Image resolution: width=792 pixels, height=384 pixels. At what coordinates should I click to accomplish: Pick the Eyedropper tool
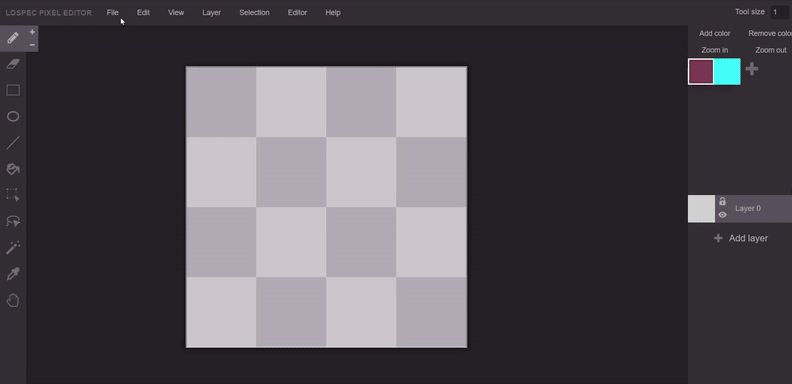(x=13, y=274)
